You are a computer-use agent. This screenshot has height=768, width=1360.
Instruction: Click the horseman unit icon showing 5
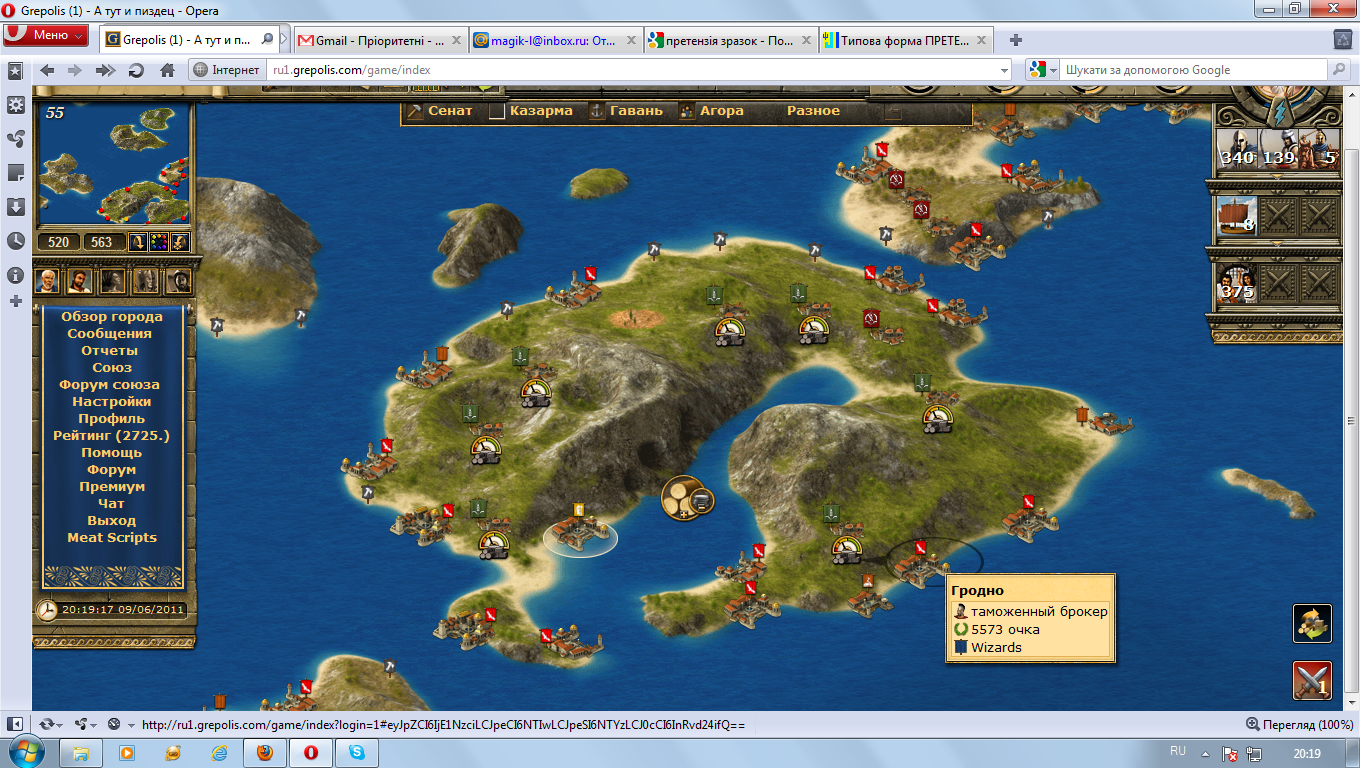click(x=1320, y=148)
